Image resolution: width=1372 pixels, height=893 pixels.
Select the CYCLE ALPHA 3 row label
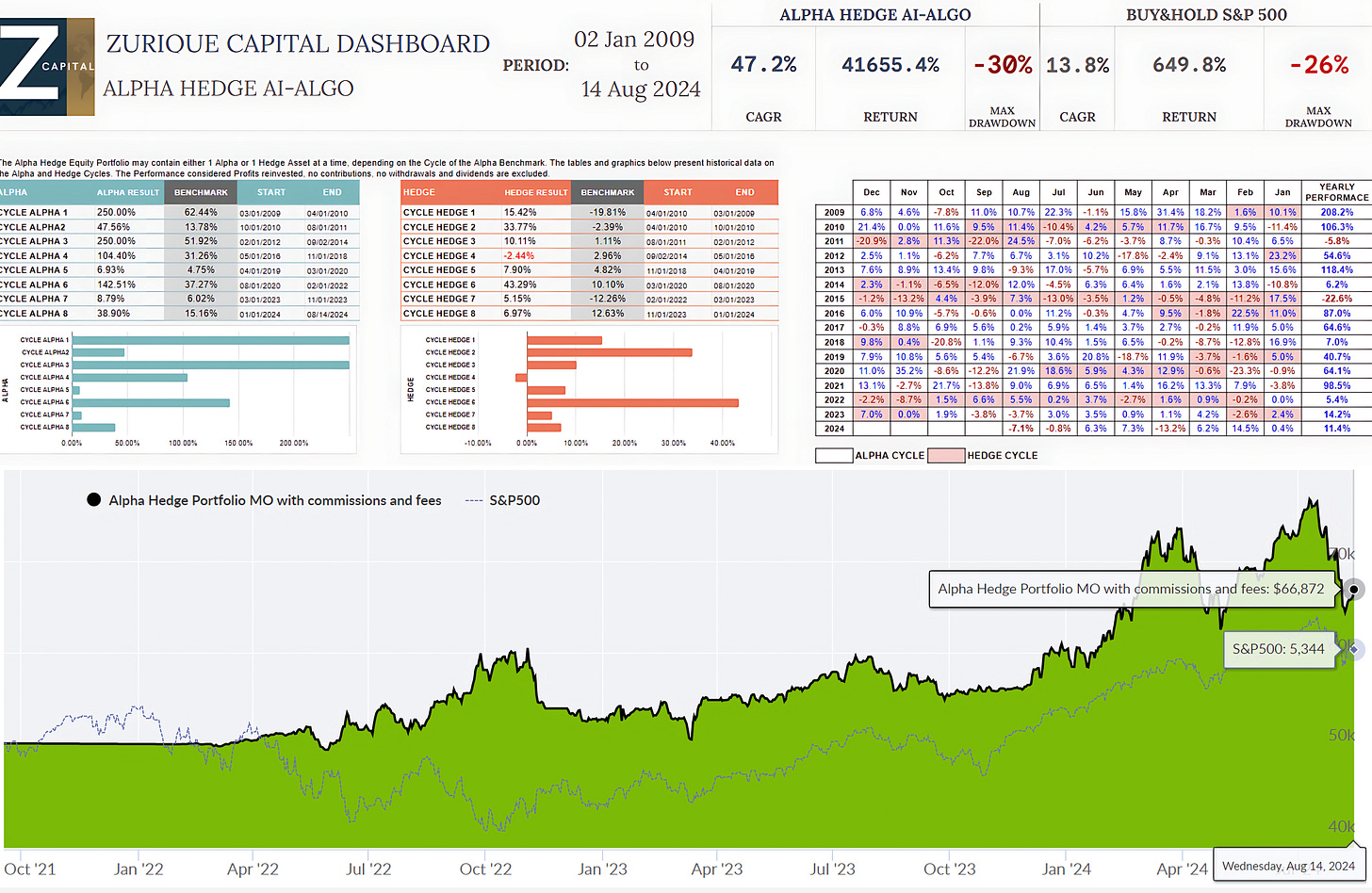click(34, 241)
